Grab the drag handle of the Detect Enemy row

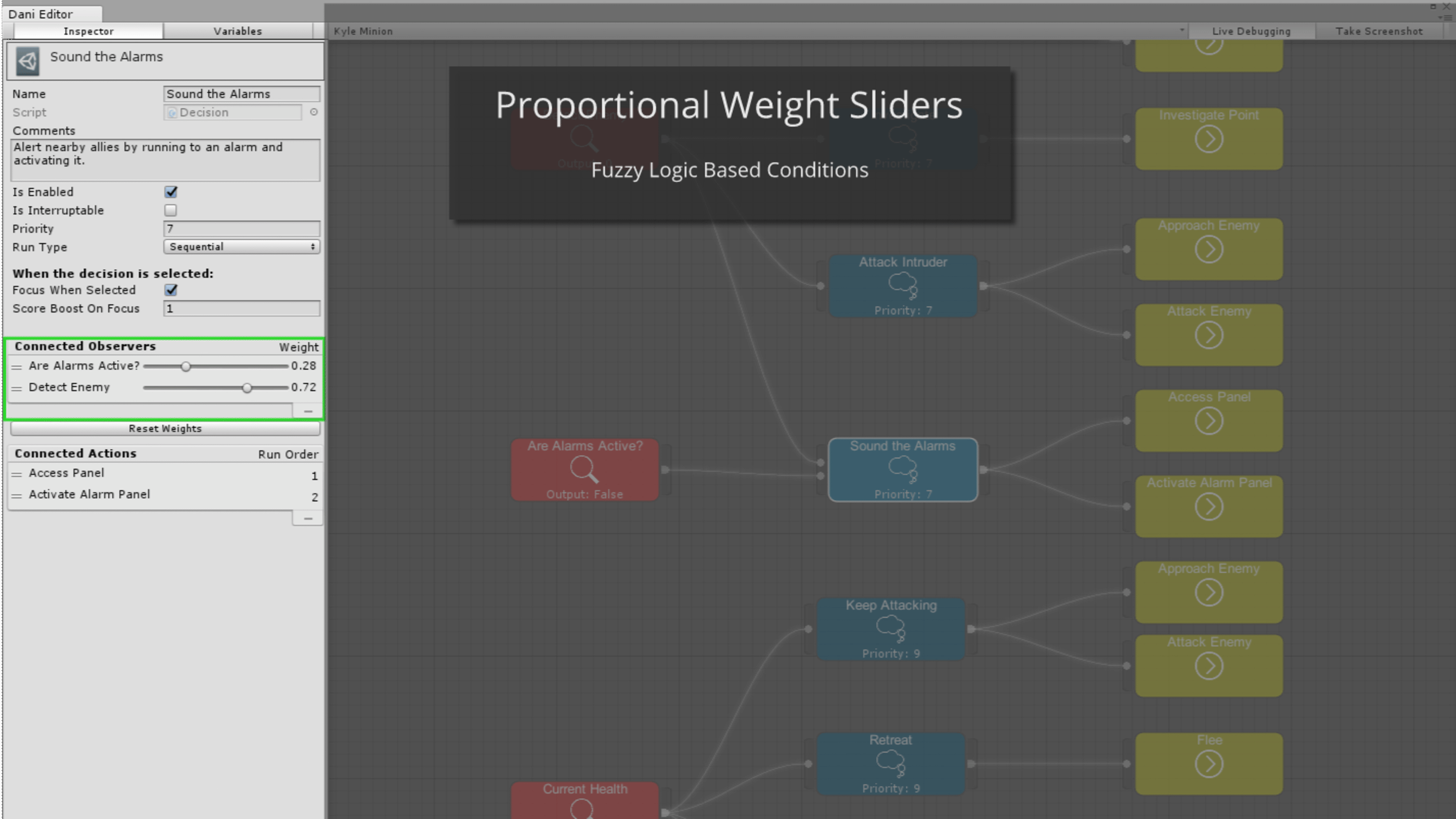point(17,388)
